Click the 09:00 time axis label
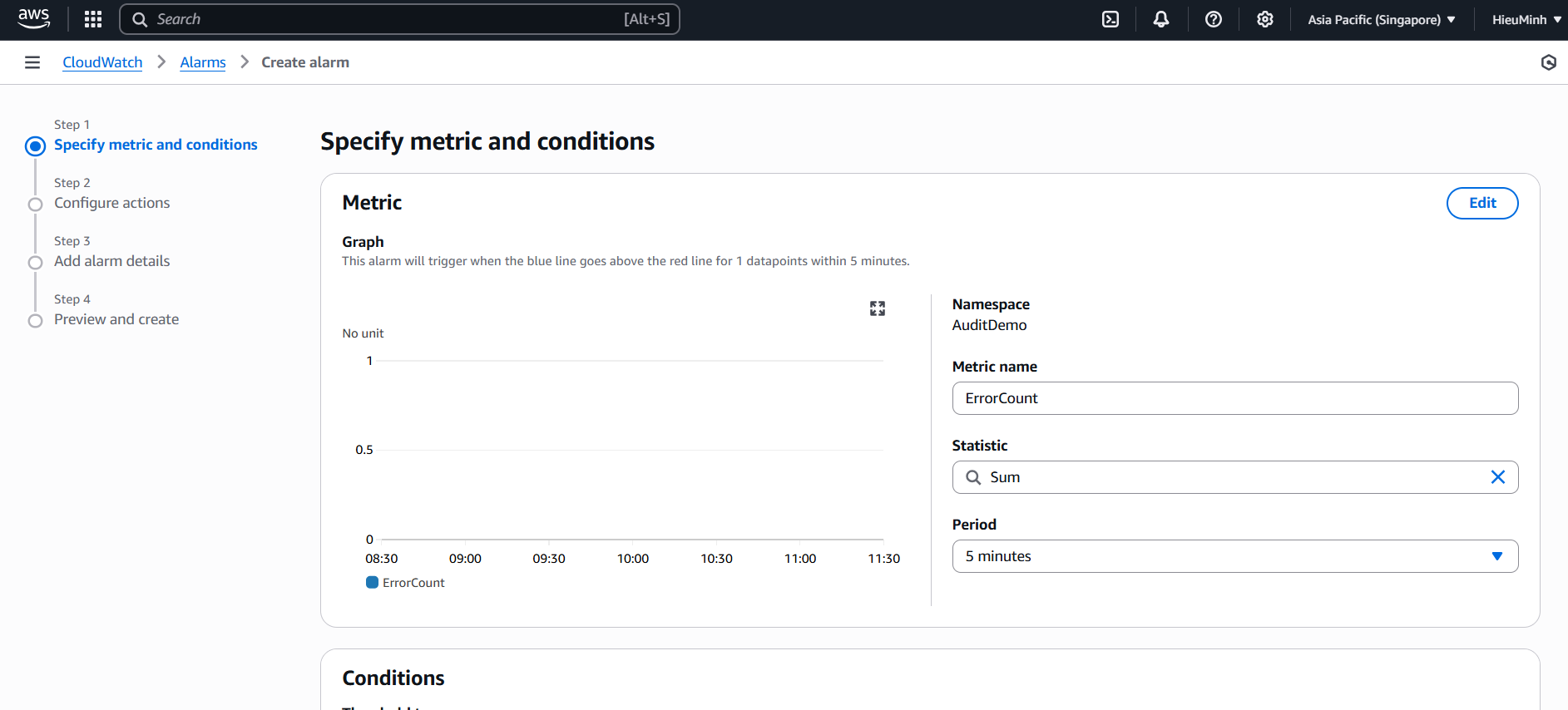Image resolution: width=1568 pixels, height=710 pixels. tap(465, 559)
